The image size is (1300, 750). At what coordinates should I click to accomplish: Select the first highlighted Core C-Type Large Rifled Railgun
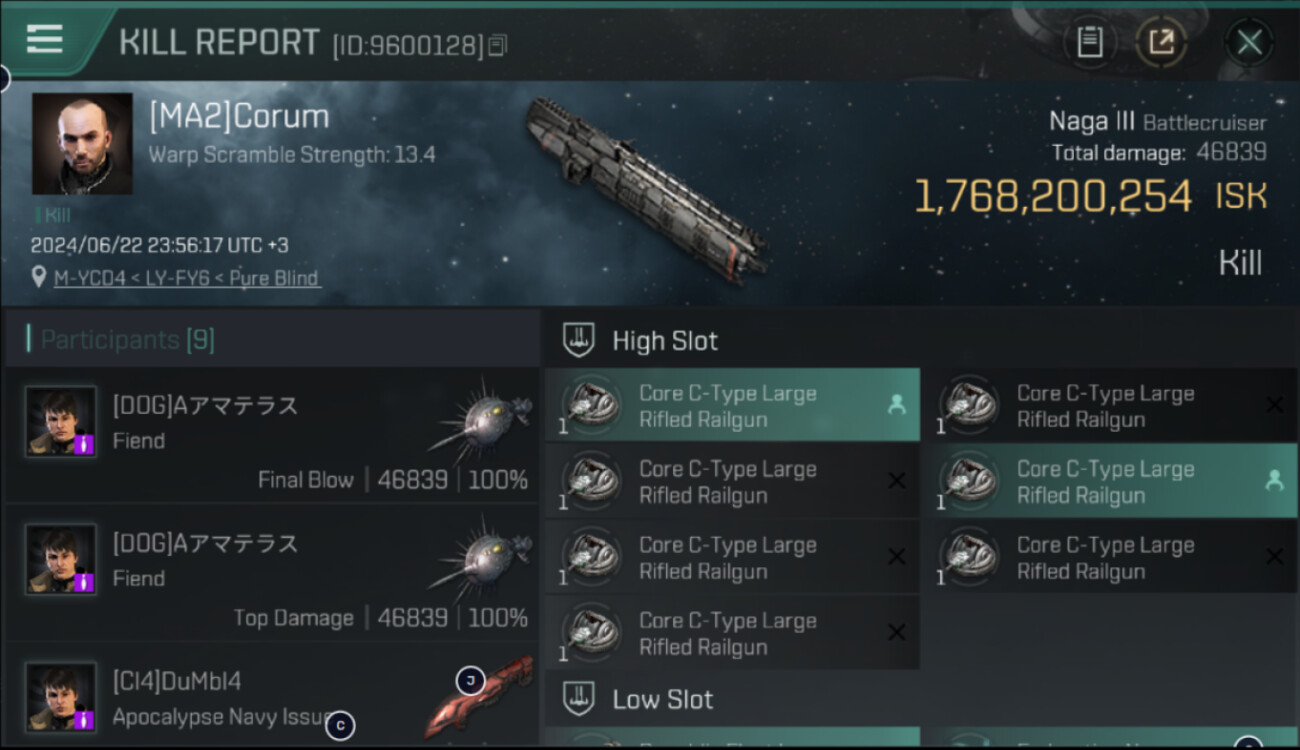click(732, 406)
